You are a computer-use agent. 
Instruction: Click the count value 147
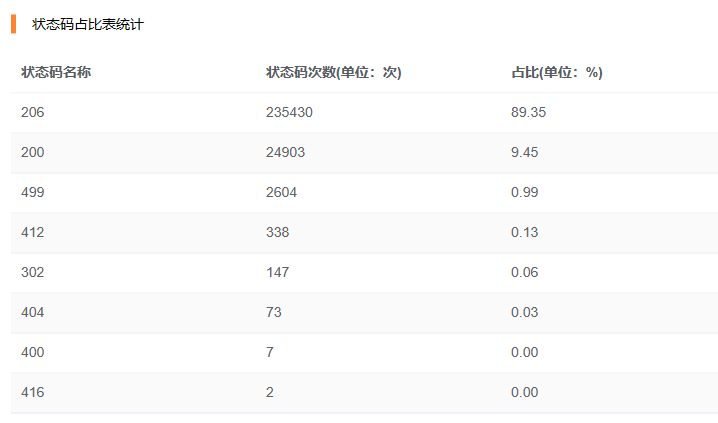click(x=277, y=273)
